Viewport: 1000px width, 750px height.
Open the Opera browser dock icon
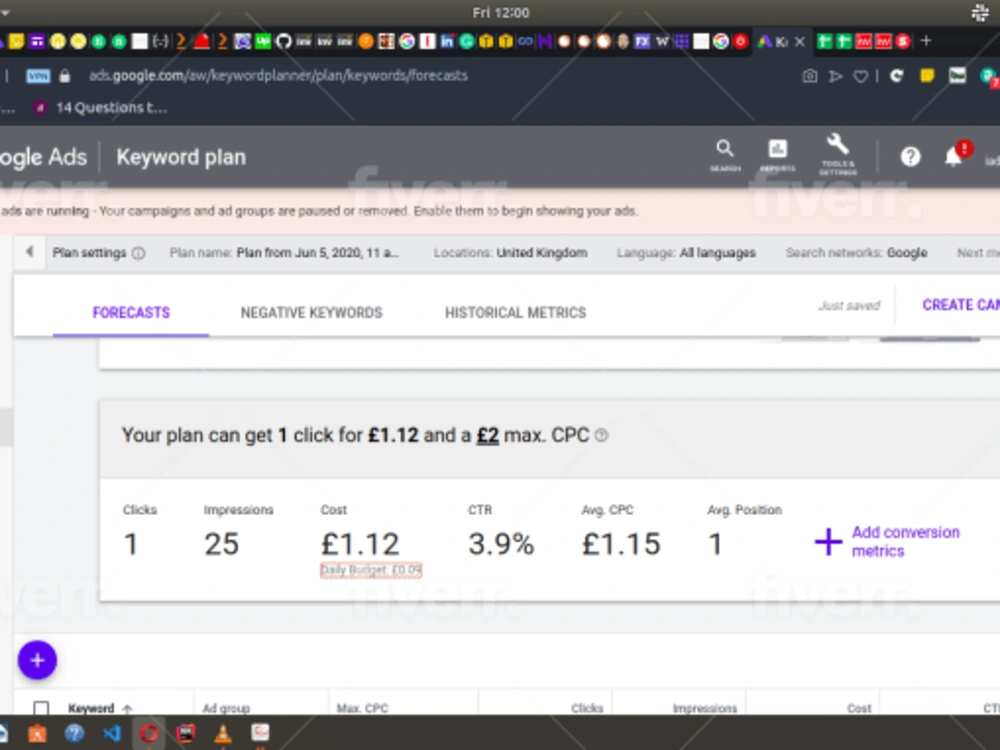[x=149, y=733]
